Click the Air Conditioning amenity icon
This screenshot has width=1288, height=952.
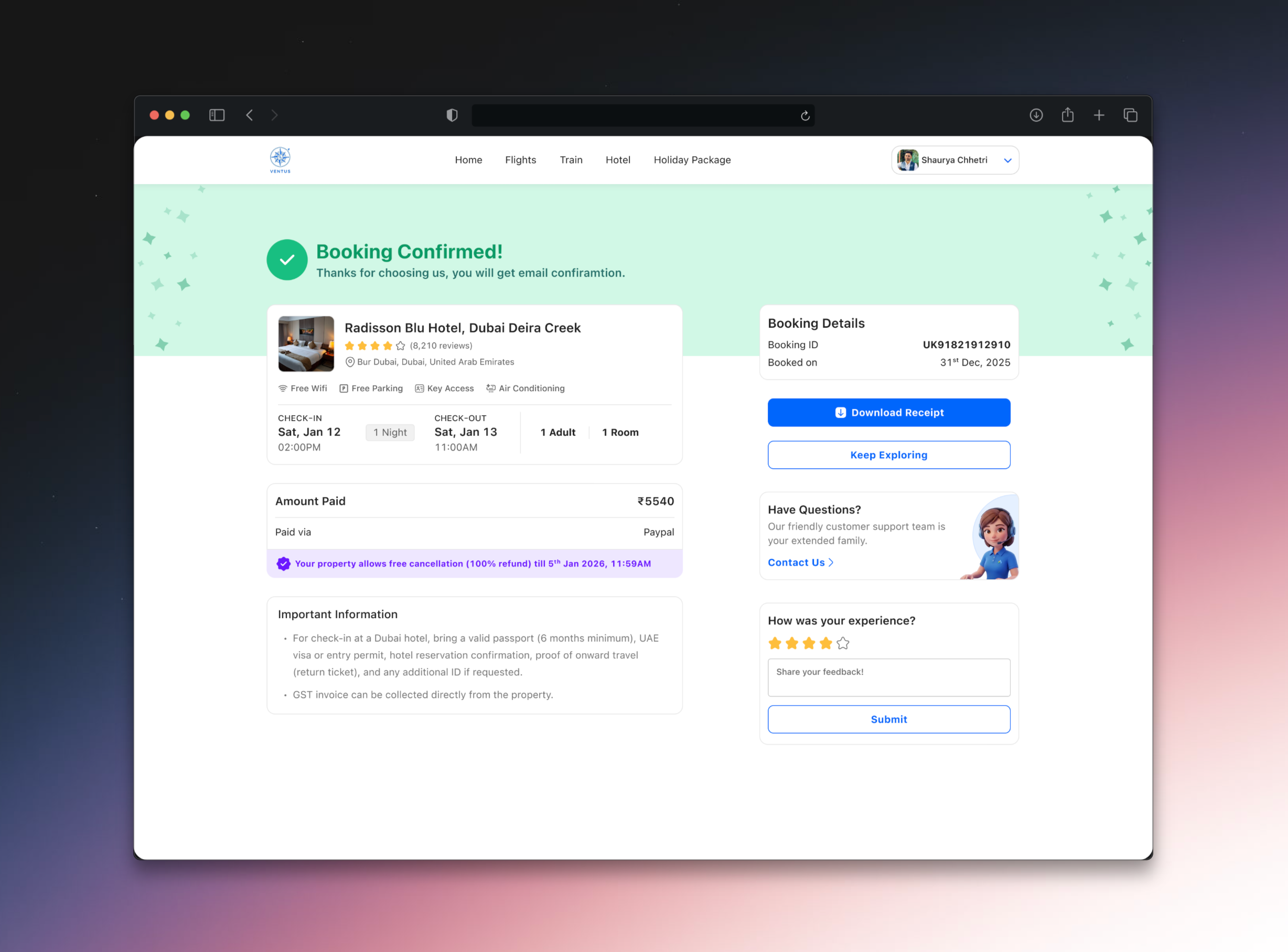click(x=491, y=388)
